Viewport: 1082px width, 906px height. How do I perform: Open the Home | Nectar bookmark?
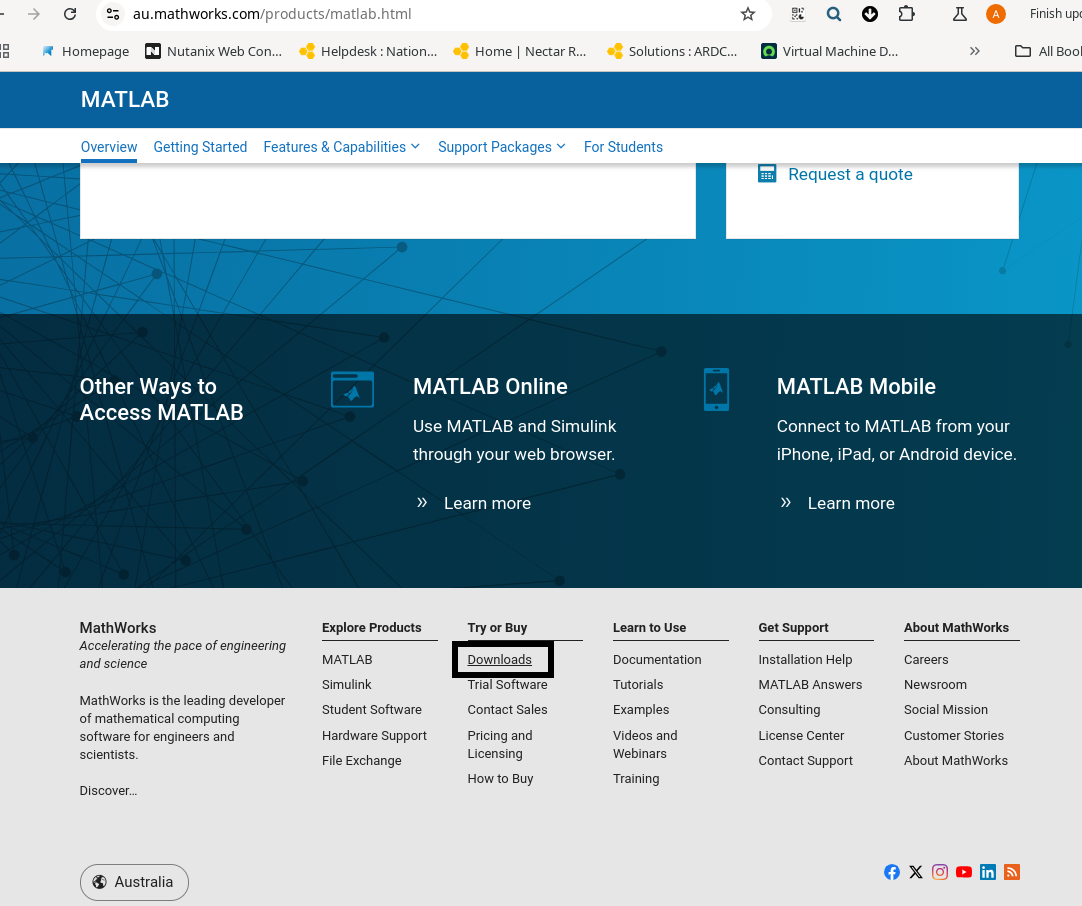point(520,51)
